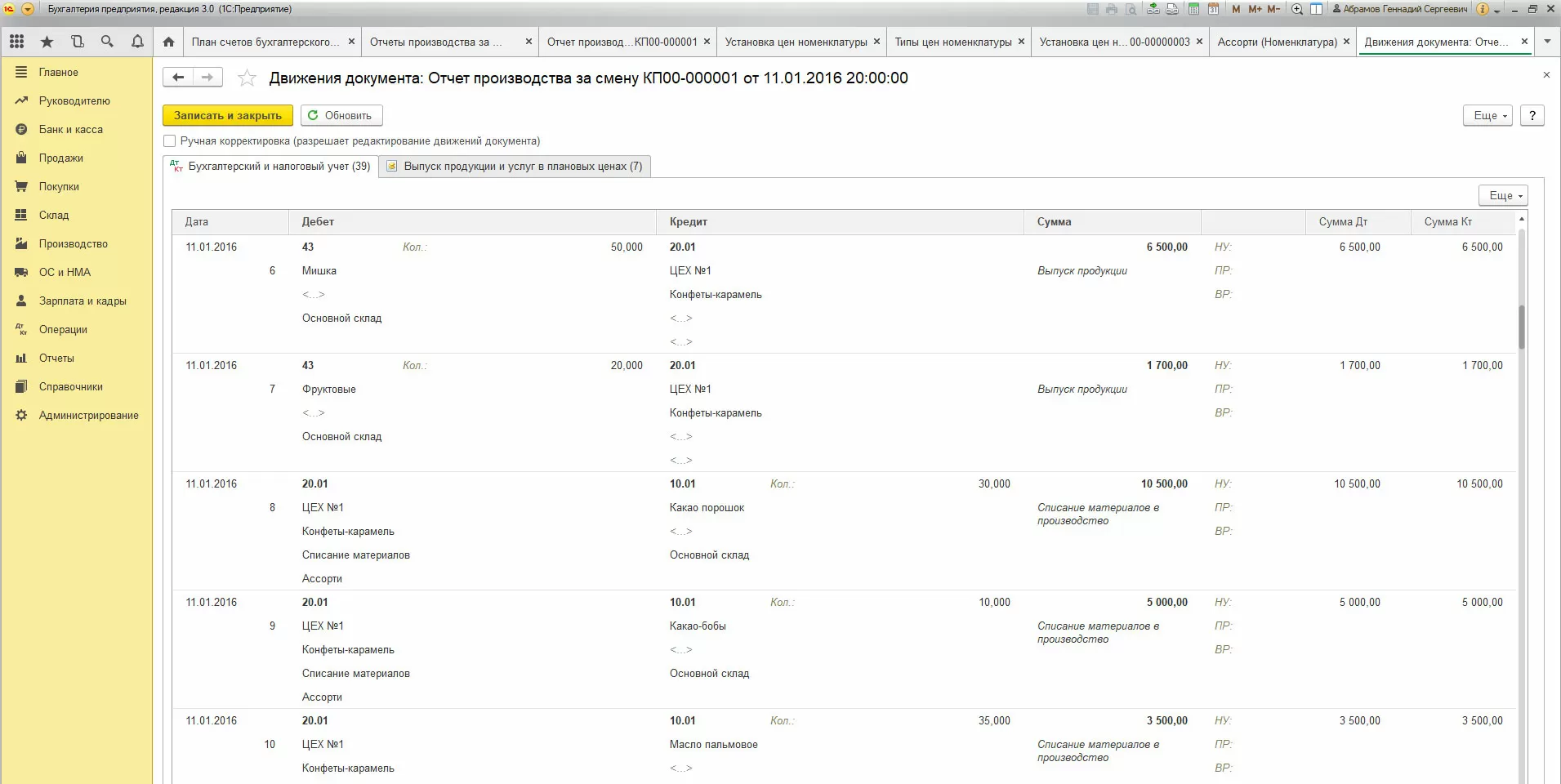This screenshot has width=1561, height=784.
Task: Close the План счетов бухгалтерского tab
Action: pos(351,42)
